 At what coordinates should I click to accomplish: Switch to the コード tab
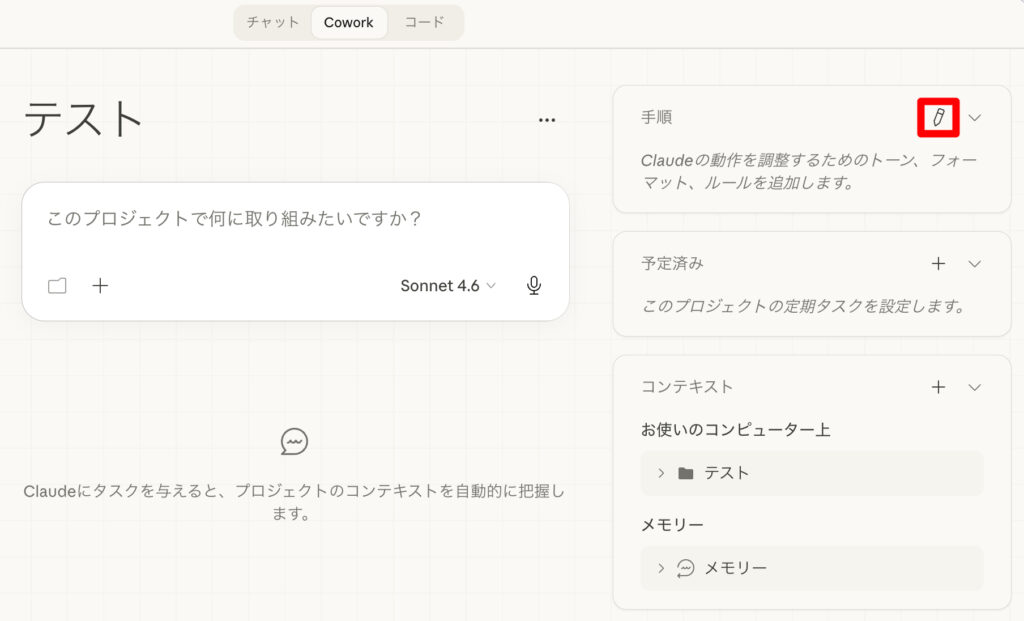424,22
